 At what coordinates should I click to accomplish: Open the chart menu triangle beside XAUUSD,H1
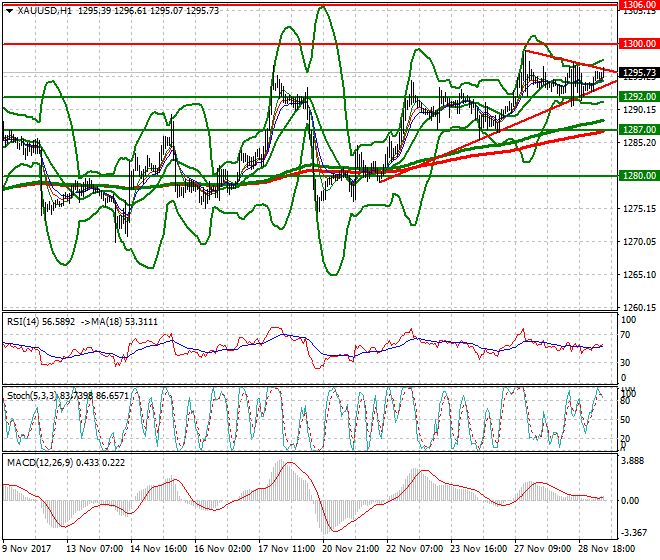(10, 11)
